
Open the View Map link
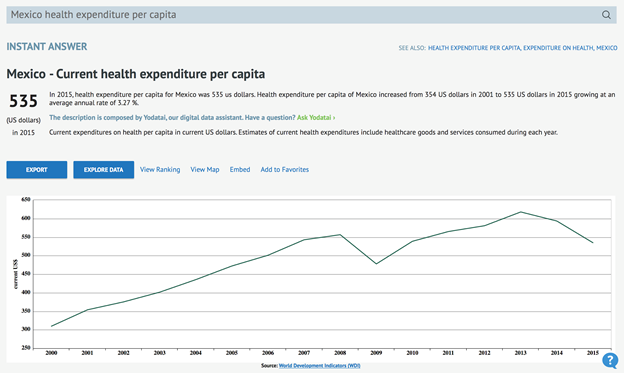pyautogui.click(x=205, y=170)
